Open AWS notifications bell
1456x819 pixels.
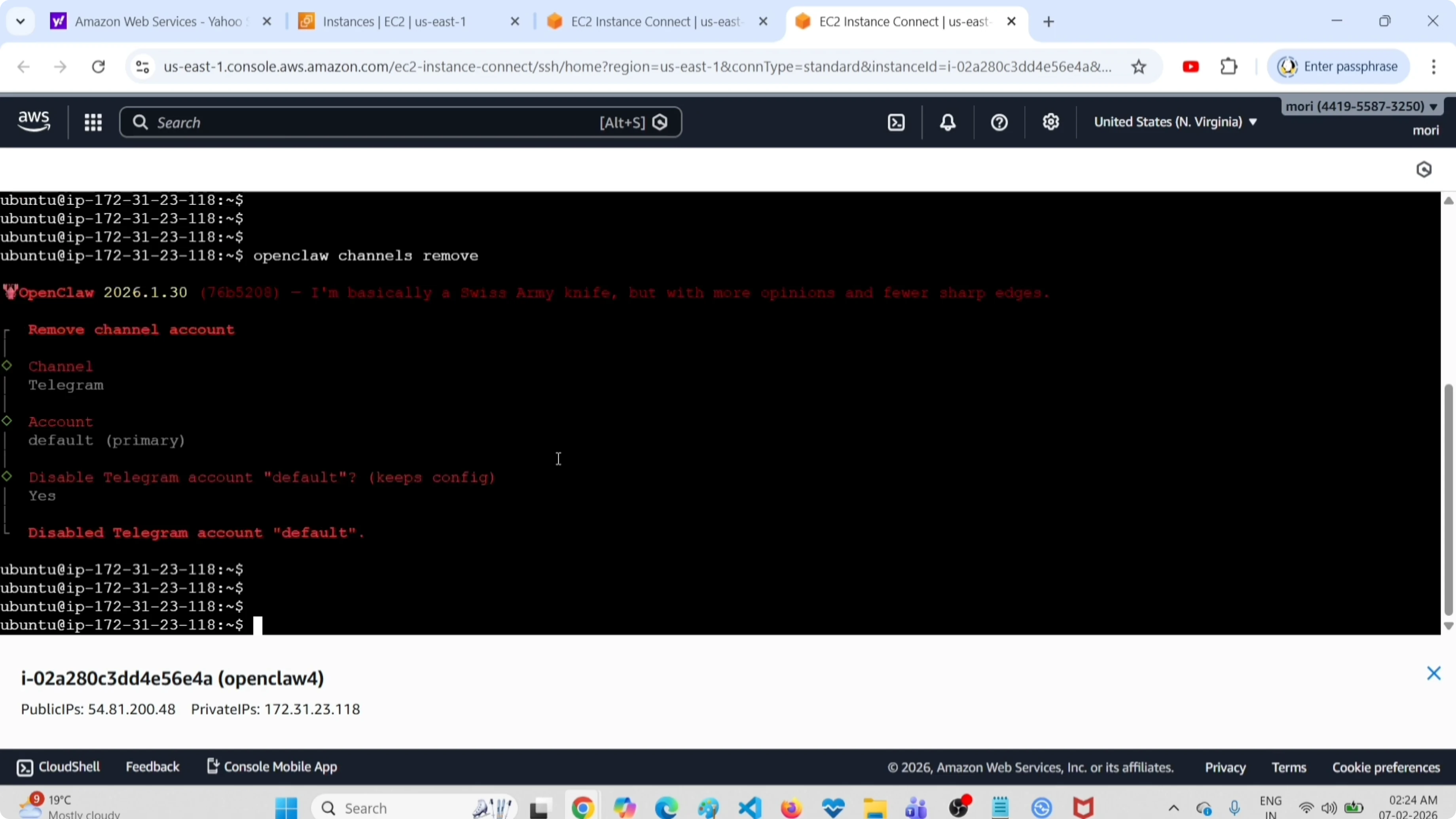(948, 122)
